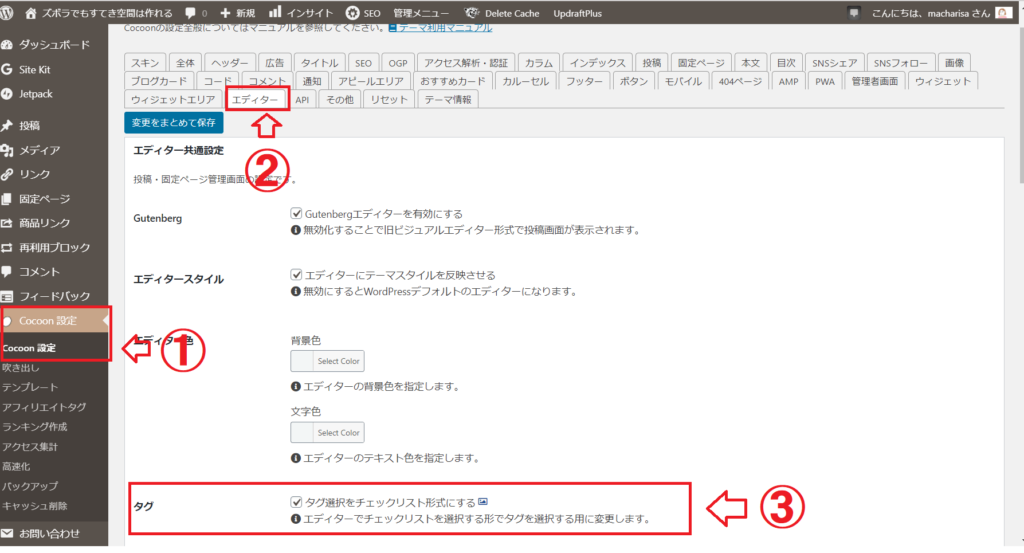Toggle Gutenbergエディターを有効にする checkbox
Viewport: 1024px width, 553px height.
click(x=296, y=213)
